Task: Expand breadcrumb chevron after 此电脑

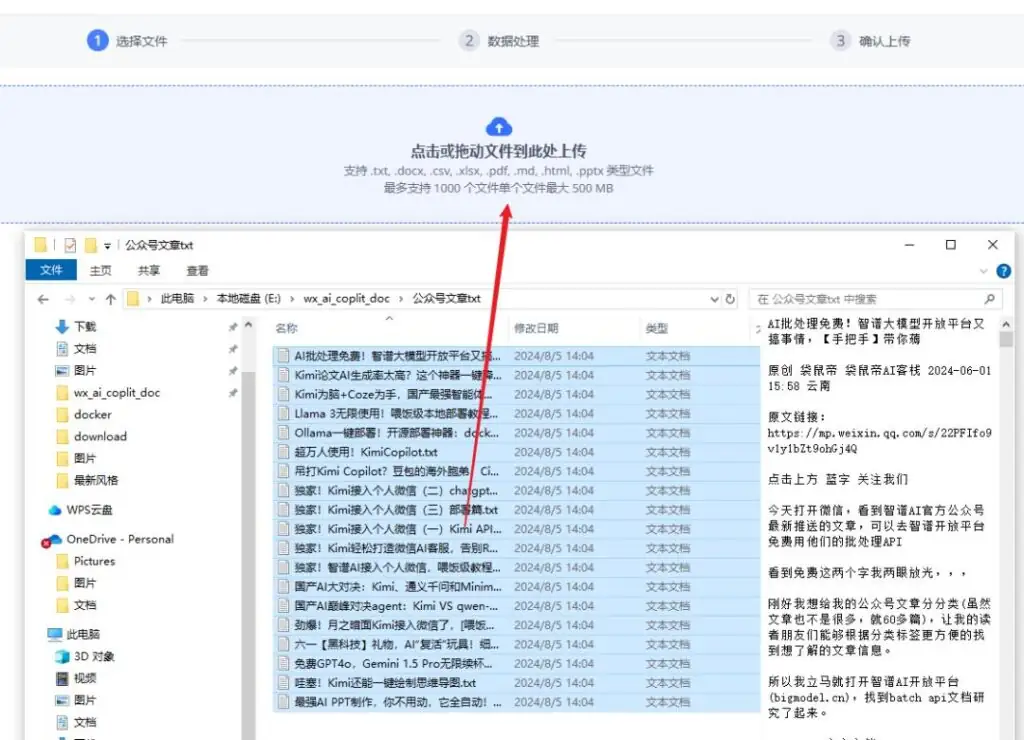Action: [205, 299]
